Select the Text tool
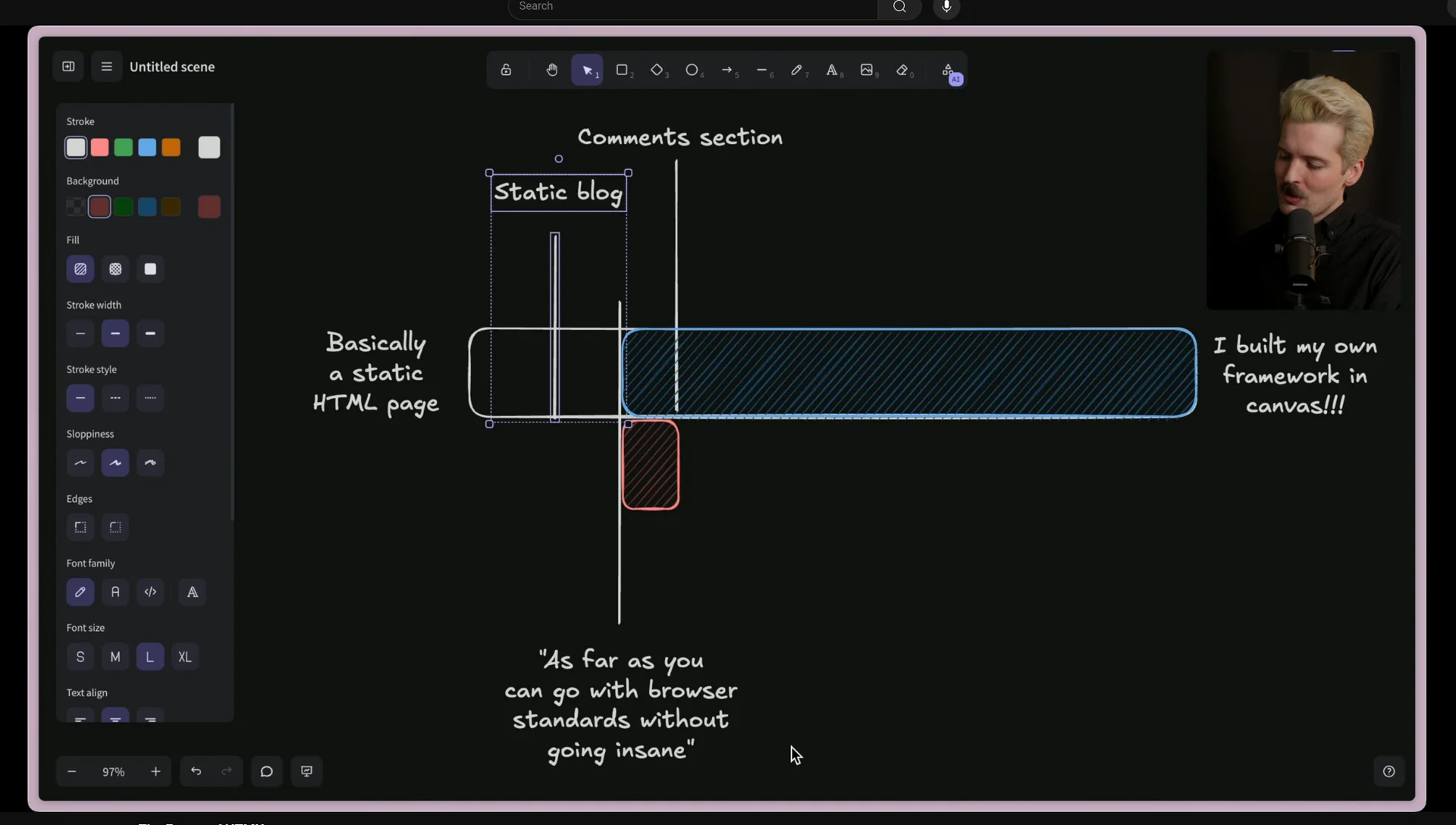This screenshot has width=1456, height=825. coord(832,70)
